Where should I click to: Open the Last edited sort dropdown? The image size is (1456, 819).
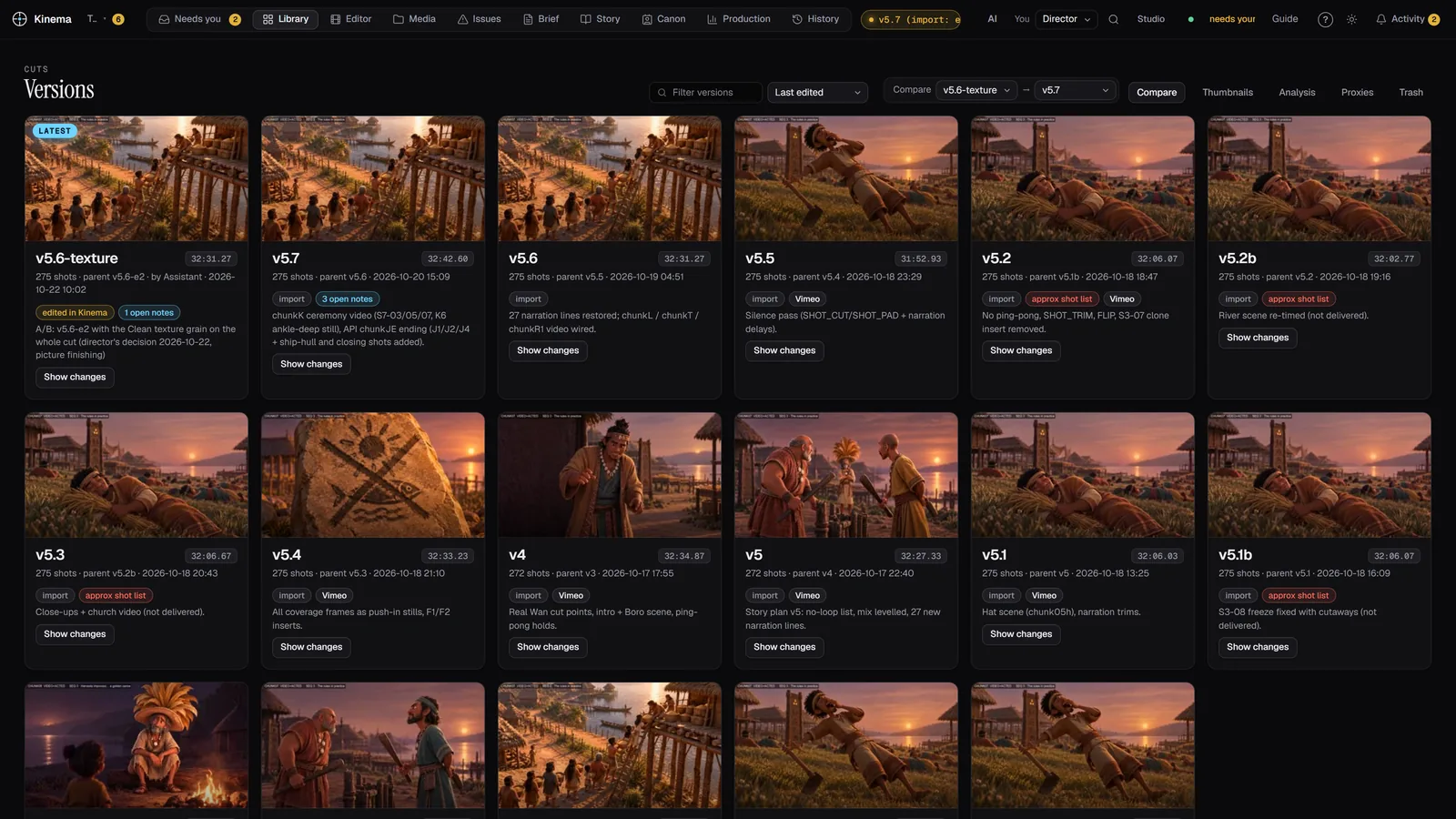coord(817,92)
